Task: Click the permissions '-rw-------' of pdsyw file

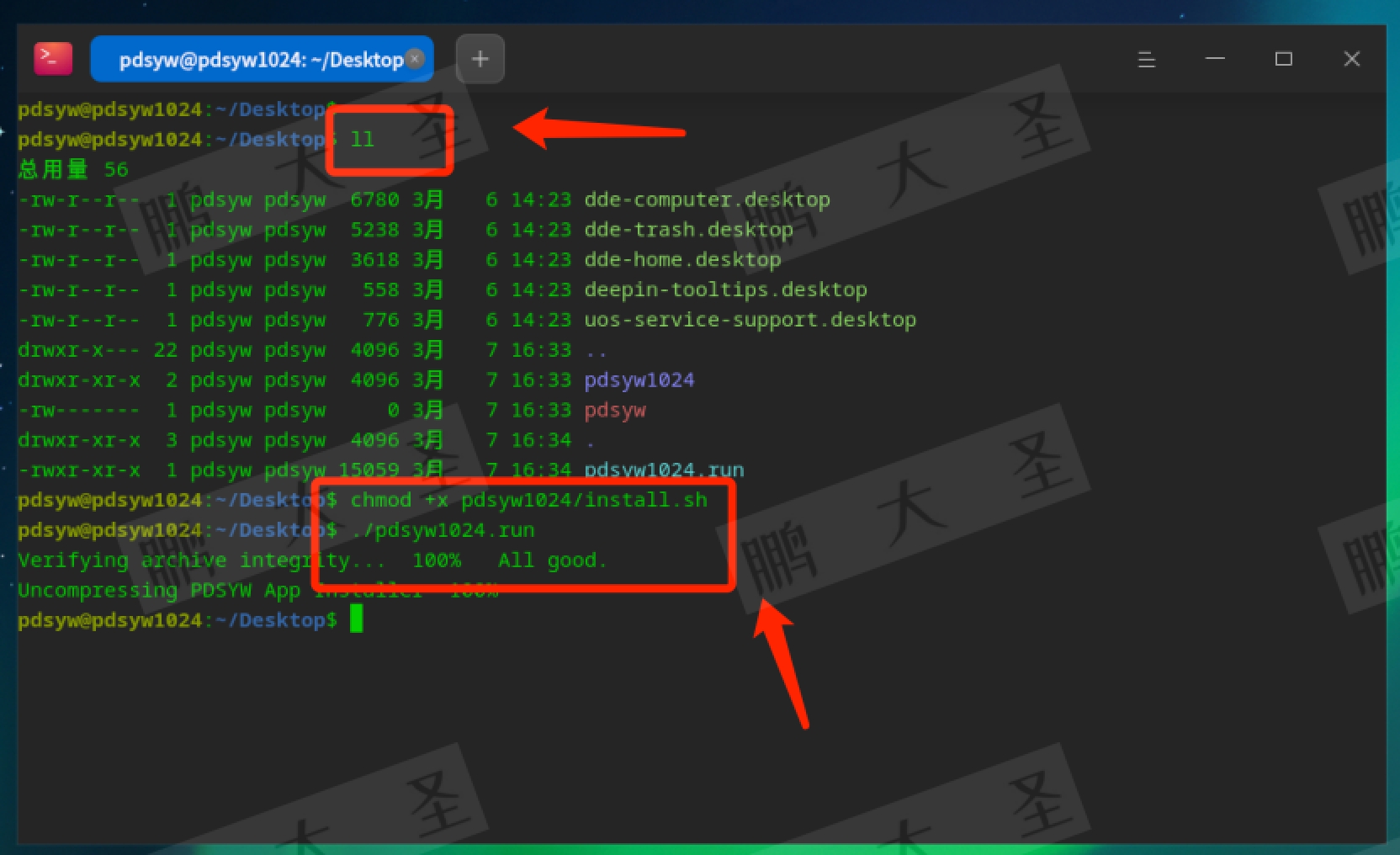Action: 79,410
